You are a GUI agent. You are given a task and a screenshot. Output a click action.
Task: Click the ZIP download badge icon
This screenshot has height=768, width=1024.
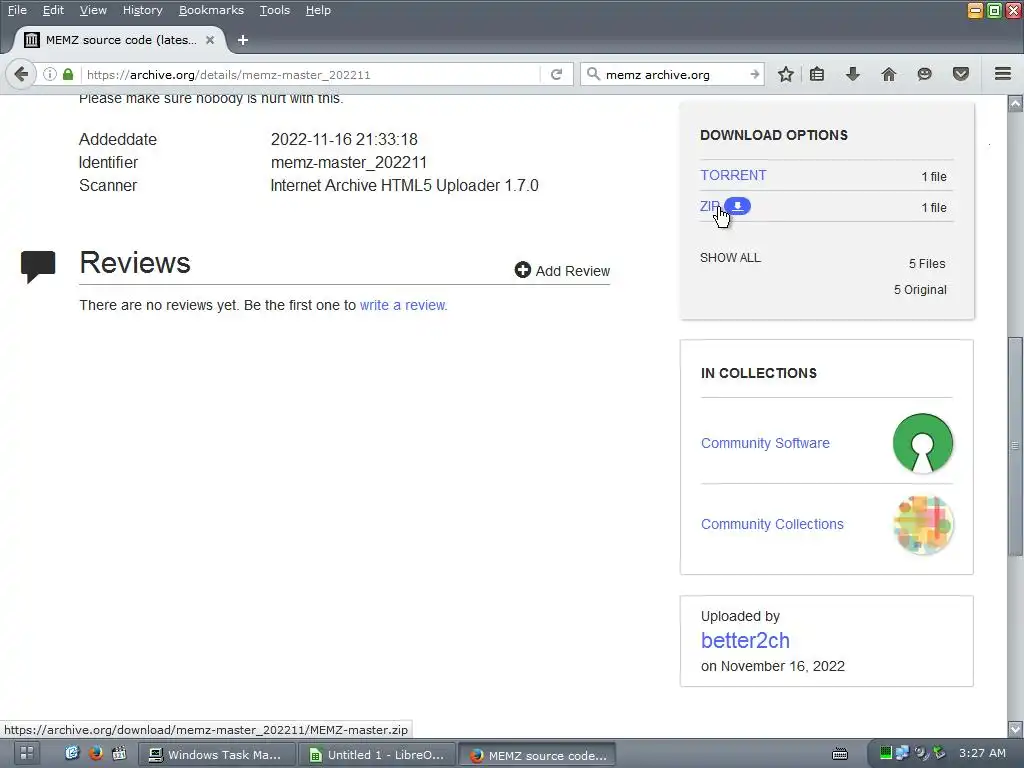(737, 206)
